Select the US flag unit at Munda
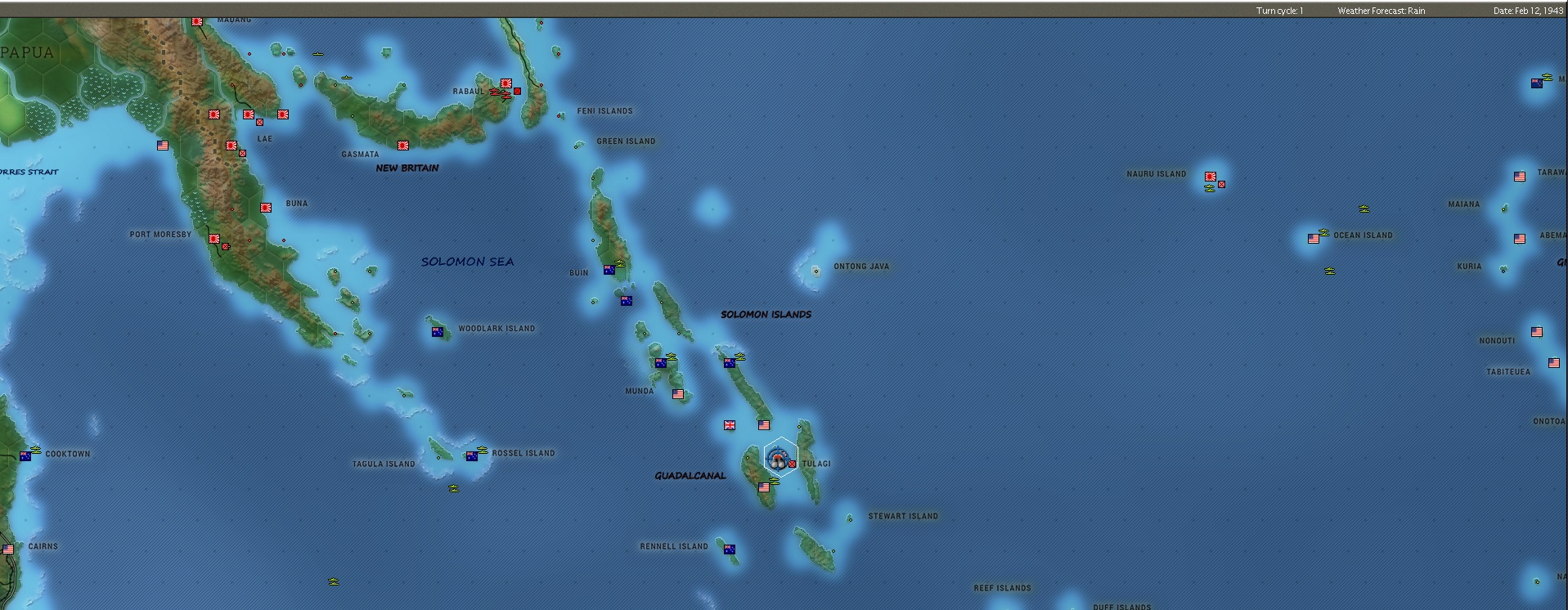The image size is (1568, 610). (678, 394)
